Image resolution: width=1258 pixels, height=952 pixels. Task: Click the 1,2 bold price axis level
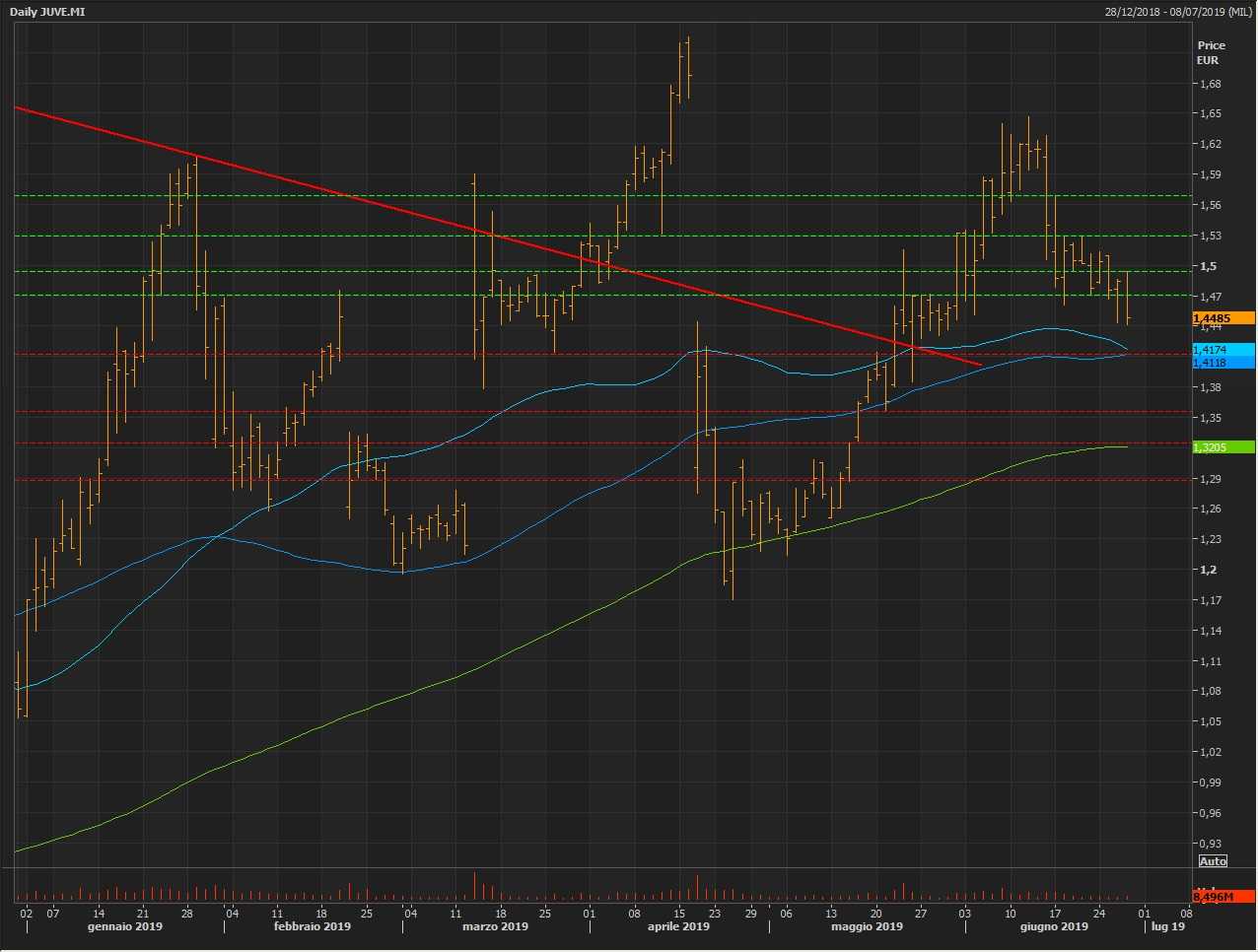tap(1208, 570)
